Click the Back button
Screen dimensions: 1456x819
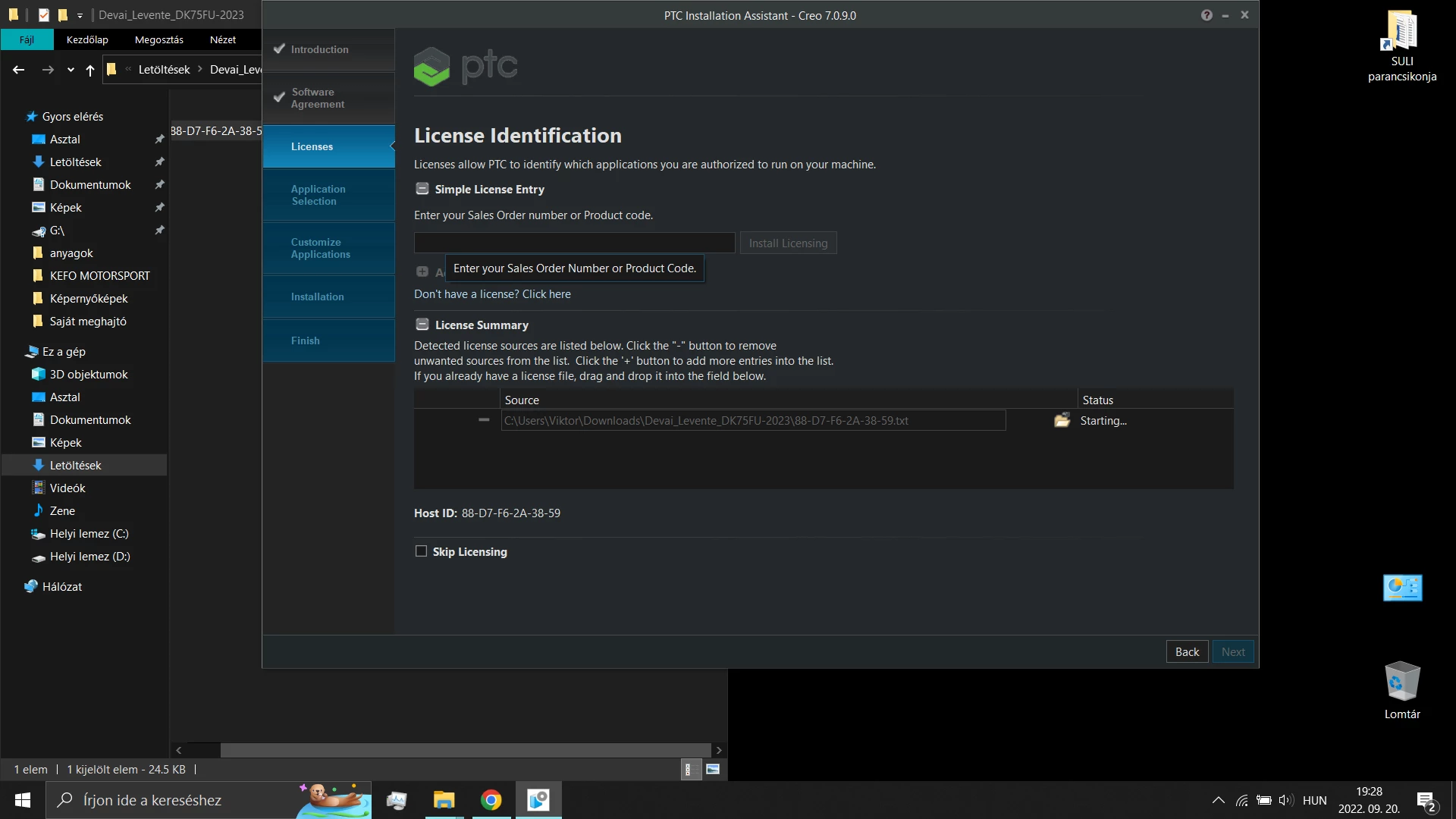[1187, 651]
